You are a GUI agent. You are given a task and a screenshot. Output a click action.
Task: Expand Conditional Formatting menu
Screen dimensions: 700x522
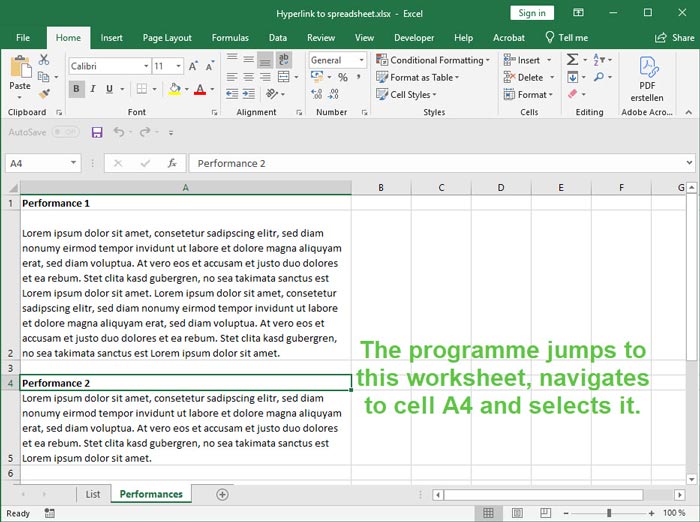point(433,60)
